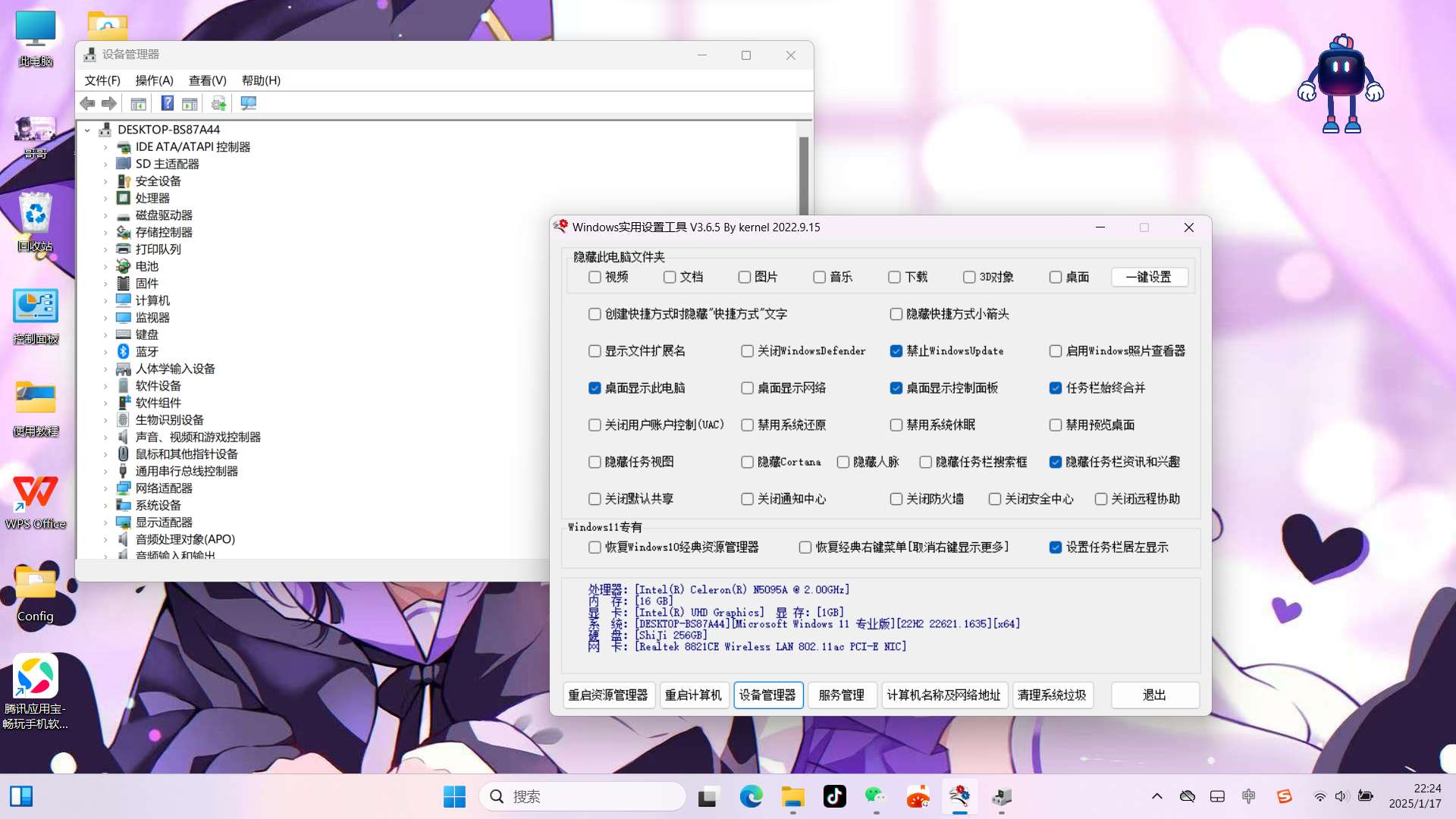Expand the 键盘 tree node

point(105,335)
